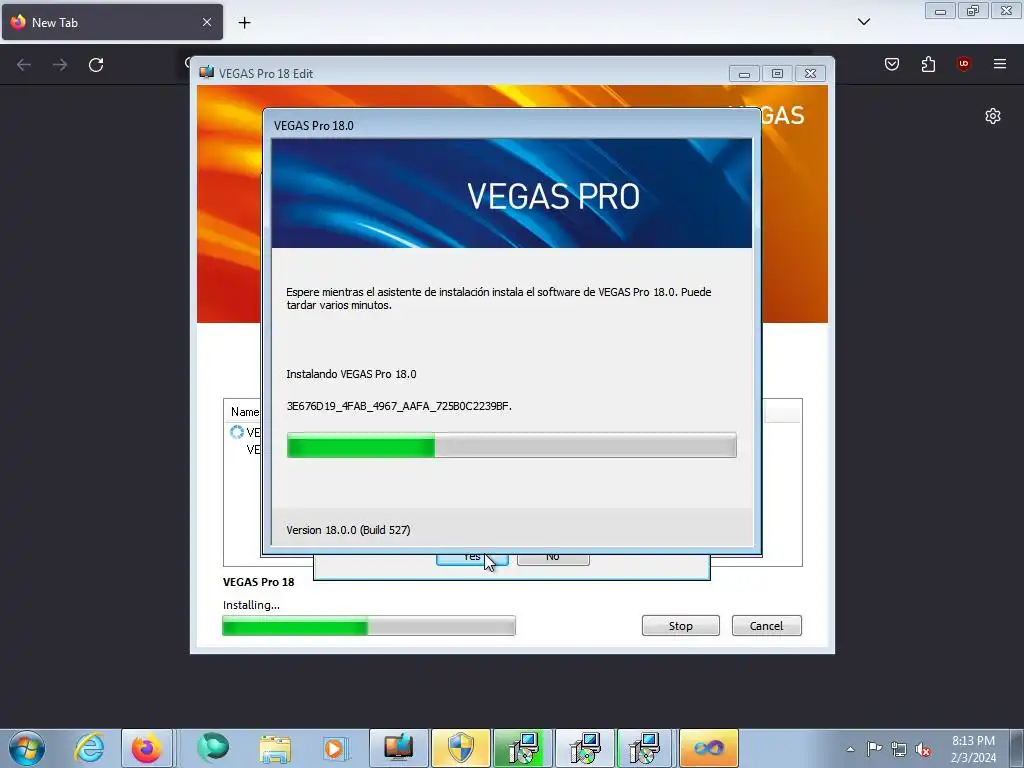Click the Show desktop strip beside the clock
This screenshot has height=768, width=1024.
pos(1016,749)
